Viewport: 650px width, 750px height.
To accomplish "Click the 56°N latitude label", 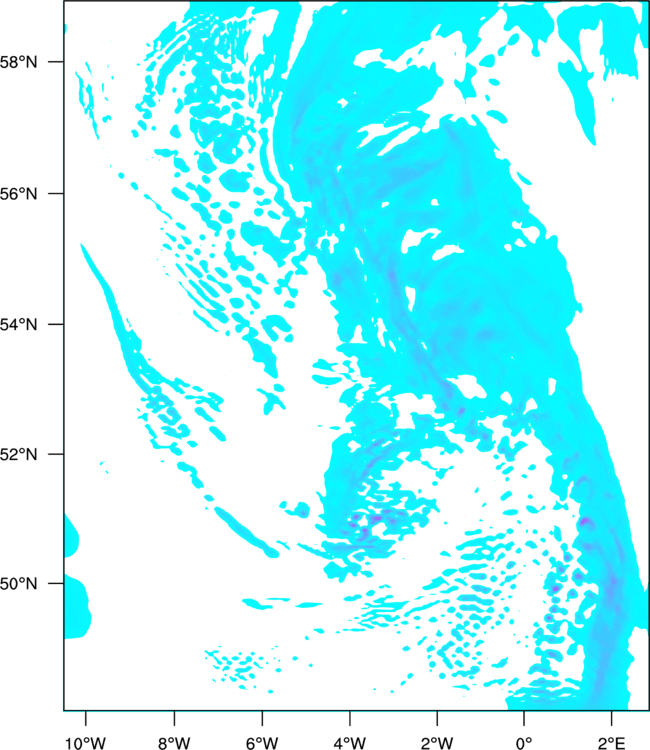I will (x=19, y=194).
